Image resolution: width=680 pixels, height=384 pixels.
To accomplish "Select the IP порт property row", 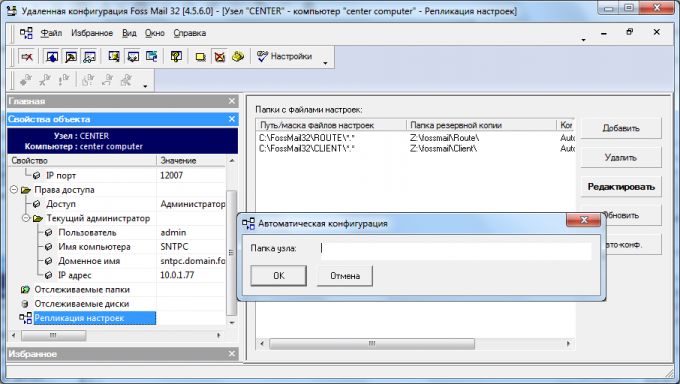I will 117,175.
